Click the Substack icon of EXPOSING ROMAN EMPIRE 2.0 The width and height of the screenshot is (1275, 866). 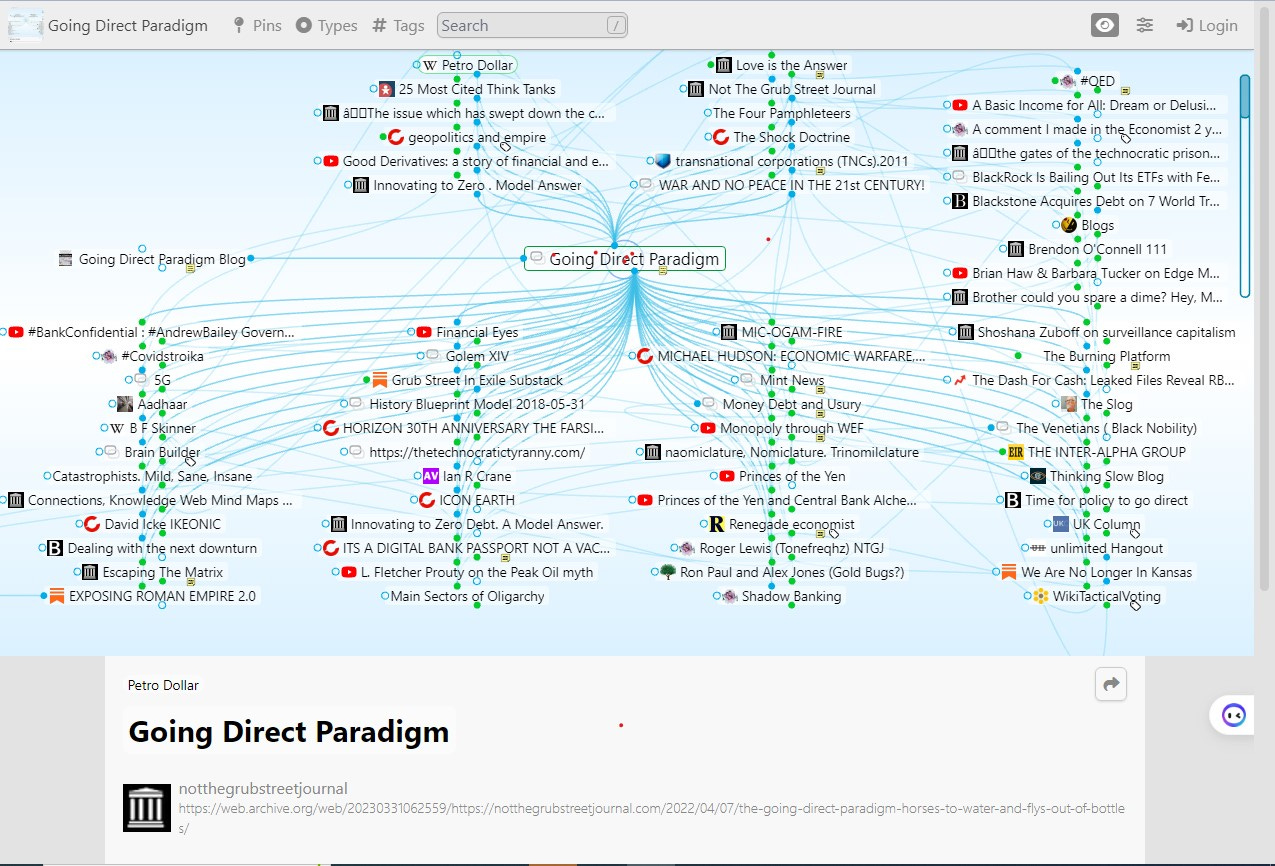coord(56,596)
